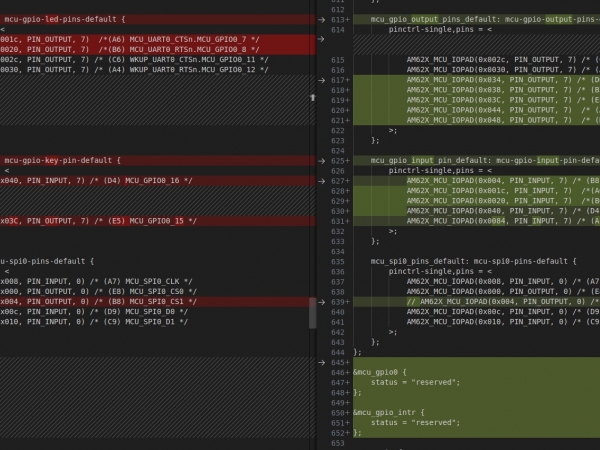This screenshot has width=600, height=450.
Task: Click the change arrow at line 627
Action: (321, 181)
